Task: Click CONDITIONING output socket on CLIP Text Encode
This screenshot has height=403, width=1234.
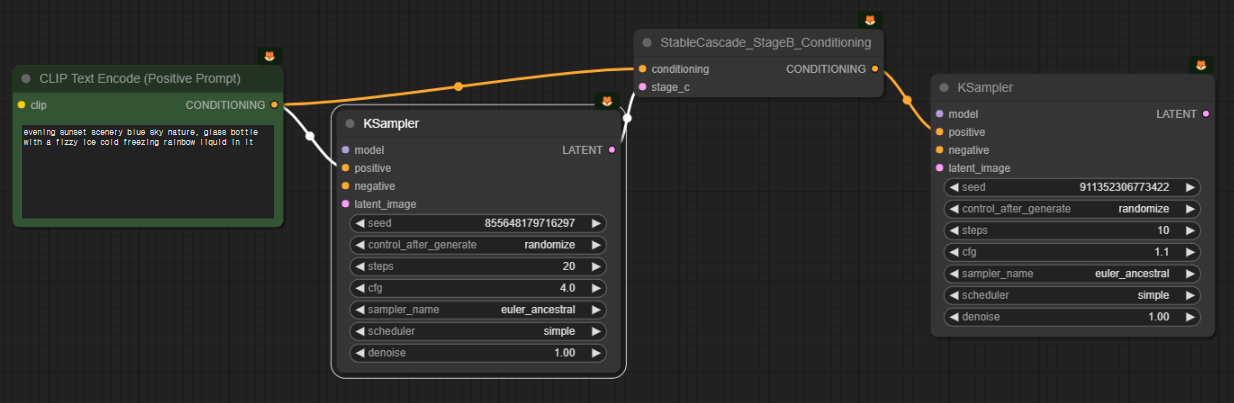Action: 275,104
